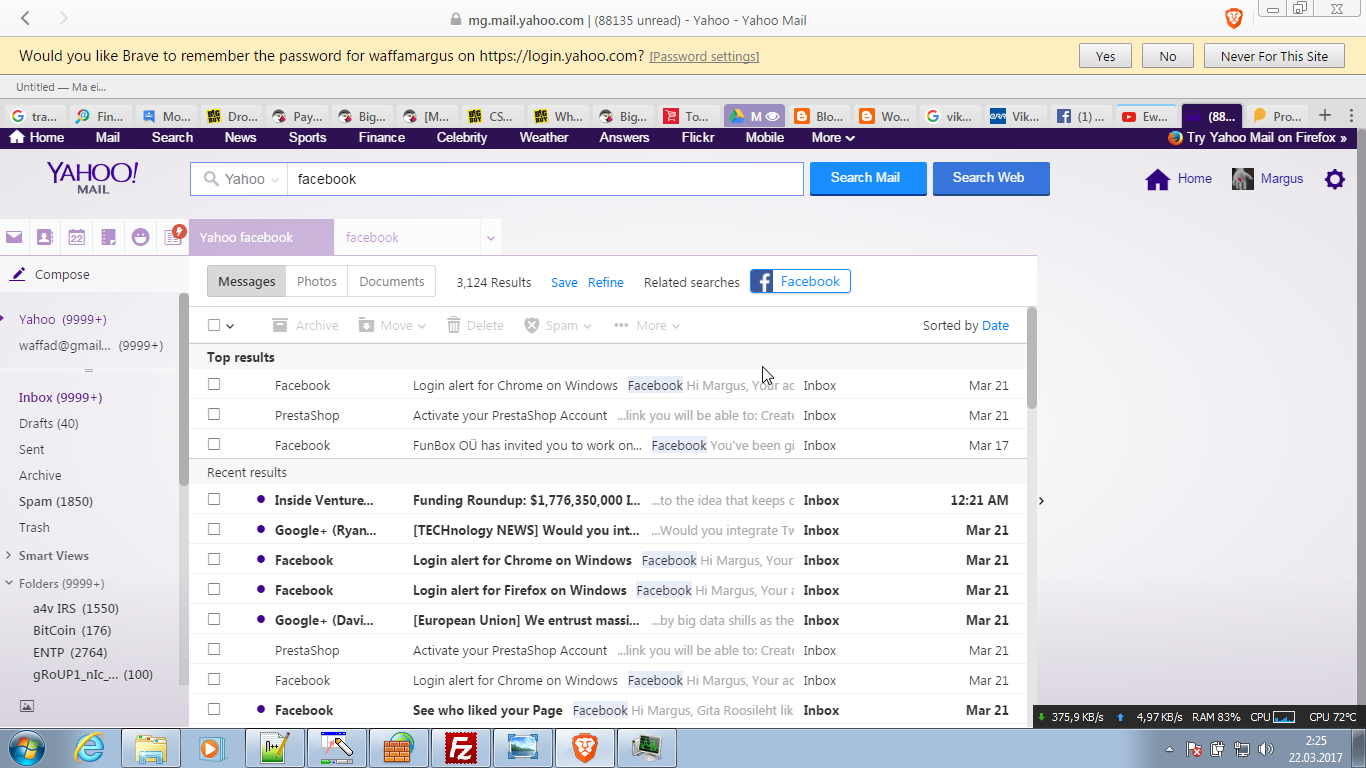
Task: Open the settings gear icon
Action: pyautogui.click(x=1334, y=179)
